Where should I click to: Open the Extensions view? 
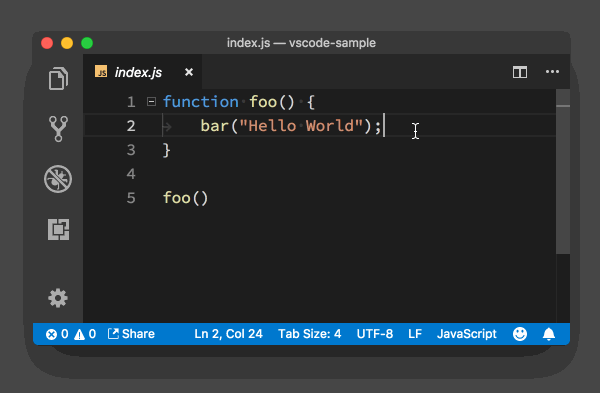pyautogui.click(x=59, y=229)
